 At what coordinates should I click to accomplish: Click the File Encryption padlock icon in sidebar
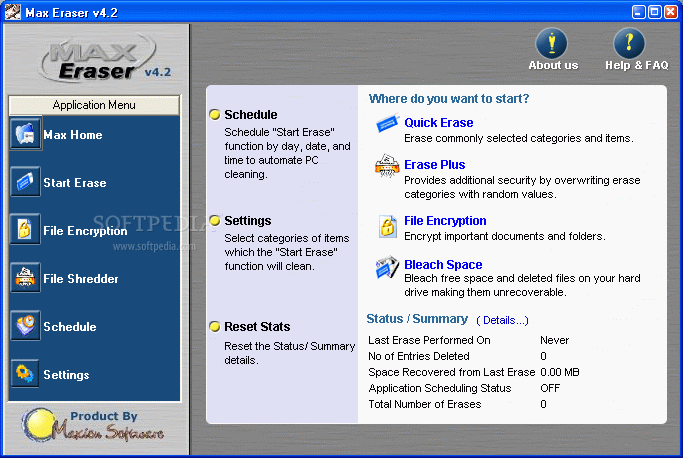[x=25, y=229]
